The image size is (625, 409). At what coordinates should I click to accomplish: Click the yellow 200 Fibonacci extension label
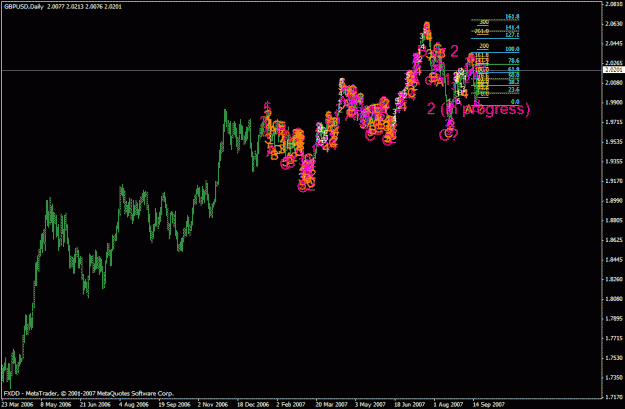tap(484, 46)
